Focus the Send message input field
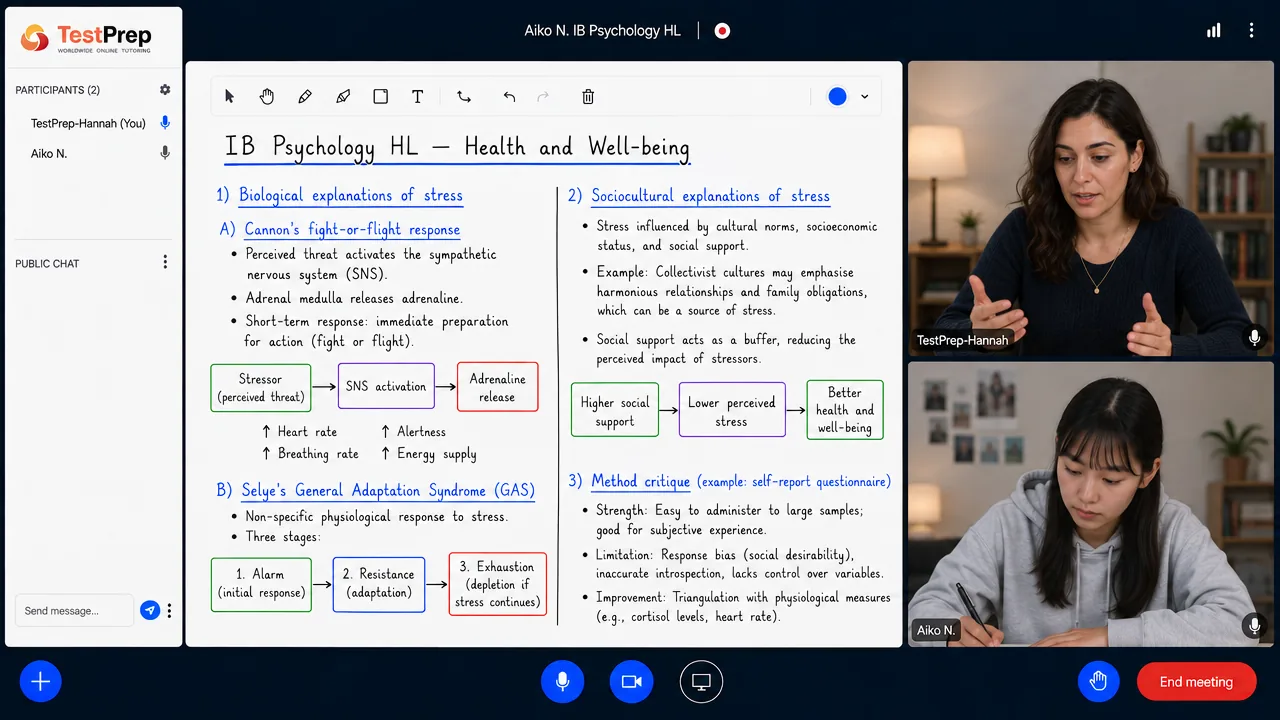This screenshot has width=1280, height=720. (74, 610)
